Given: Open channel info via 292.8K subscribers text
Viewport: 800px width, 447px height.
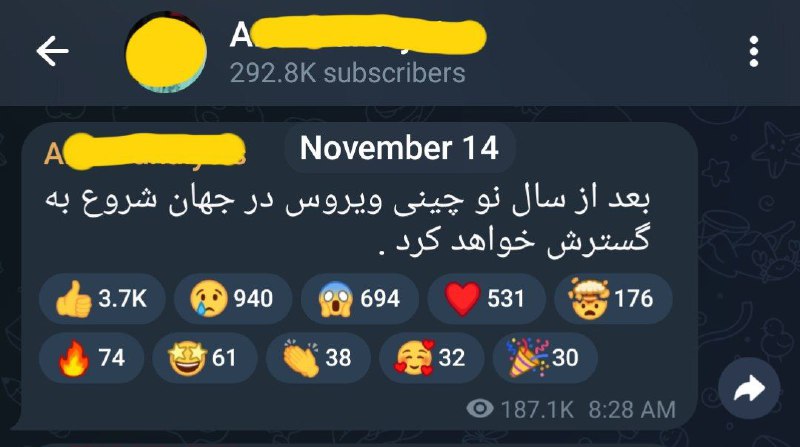Looking at the screenshot, I should (347, 73).
